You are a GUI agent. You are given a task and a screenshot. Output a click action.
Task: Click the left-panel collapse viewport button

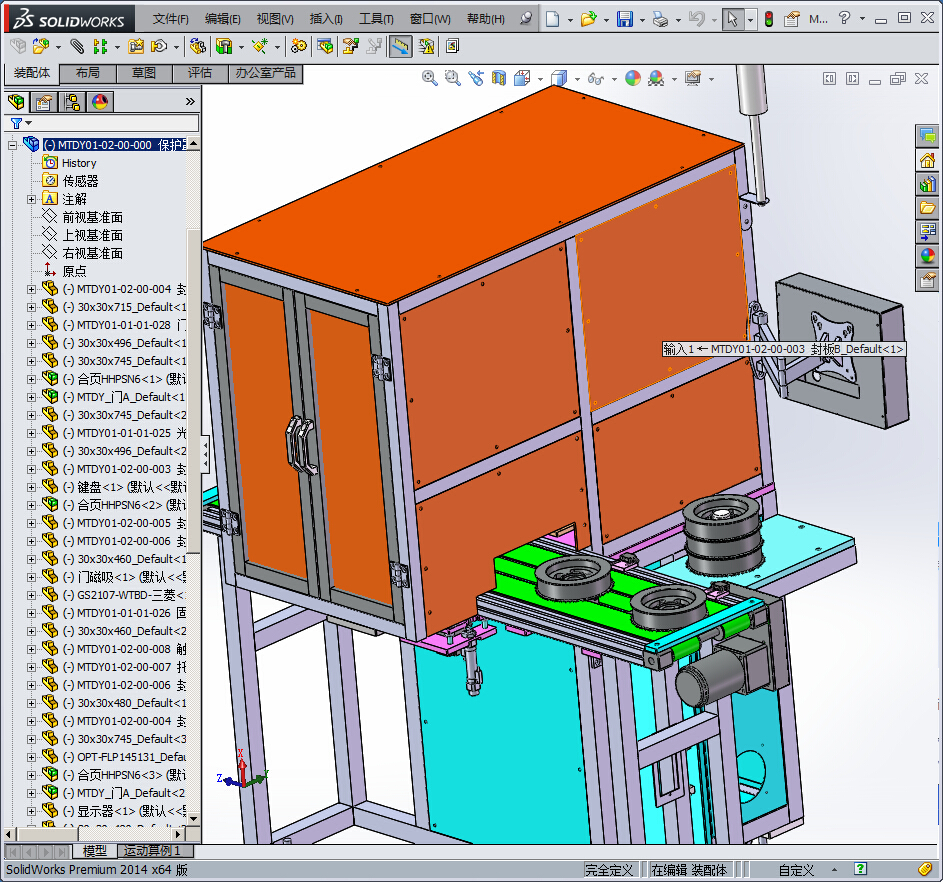(x=829, y=78)
